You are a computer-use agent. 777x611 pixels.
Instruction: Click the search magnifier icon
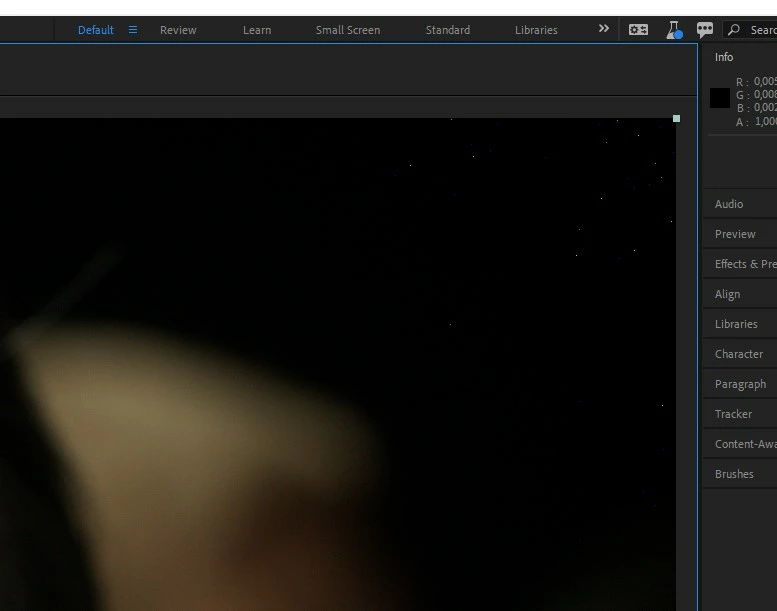tap(734, 30)
